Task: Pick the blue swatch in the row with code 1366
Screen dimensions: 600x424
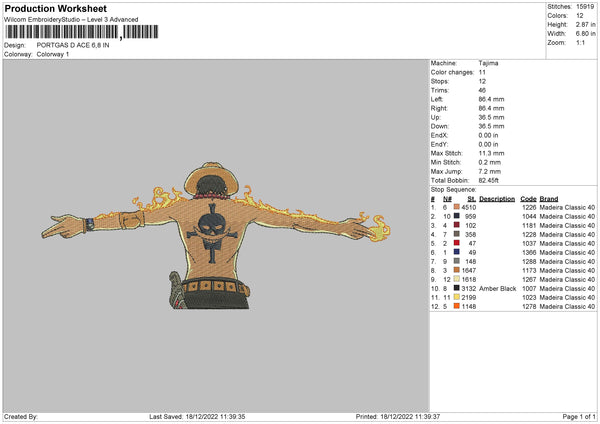Action: coord(457,252)
